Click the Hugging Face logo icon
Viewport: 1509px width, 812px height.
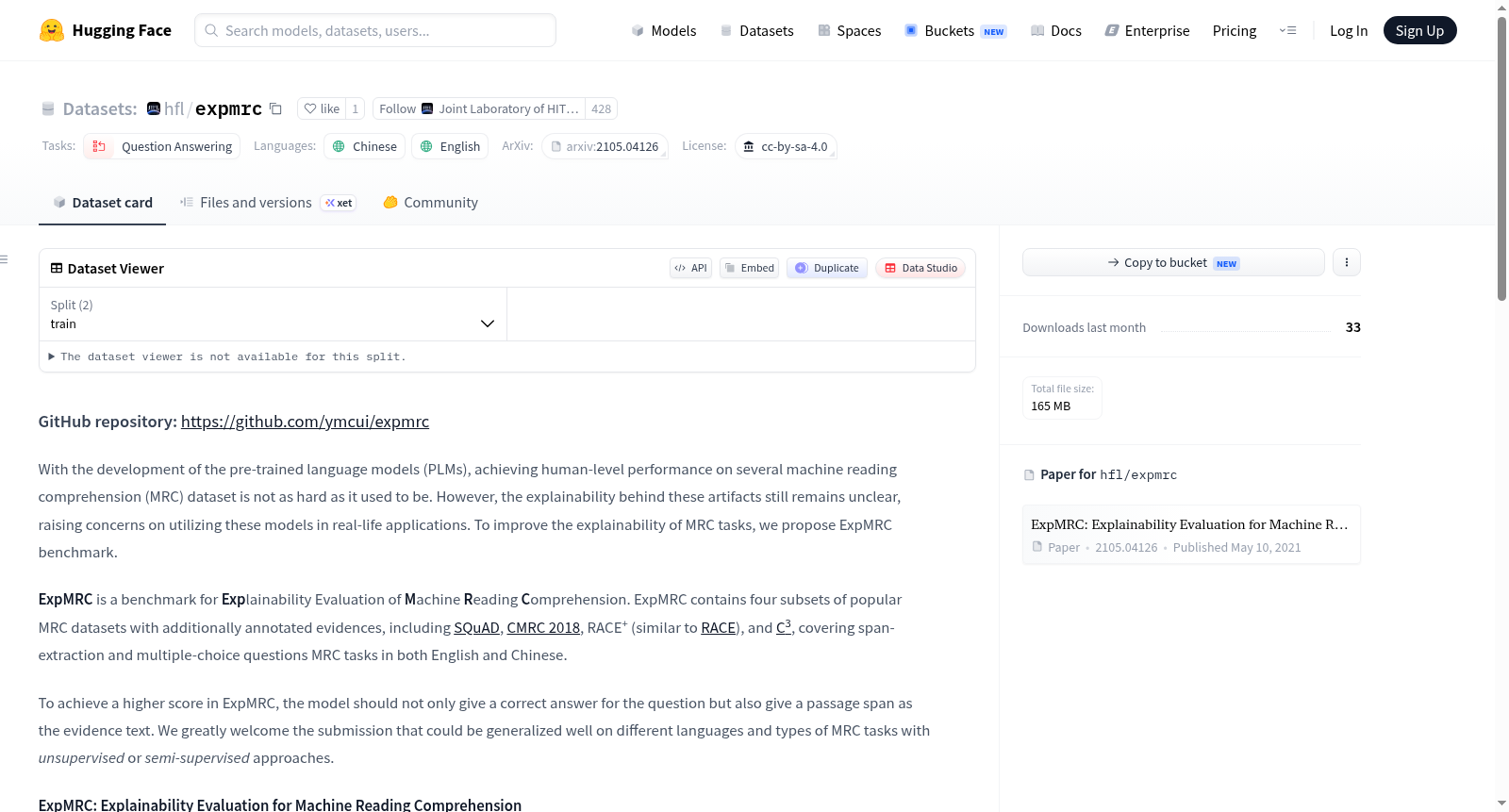click(x=52, y=30)
